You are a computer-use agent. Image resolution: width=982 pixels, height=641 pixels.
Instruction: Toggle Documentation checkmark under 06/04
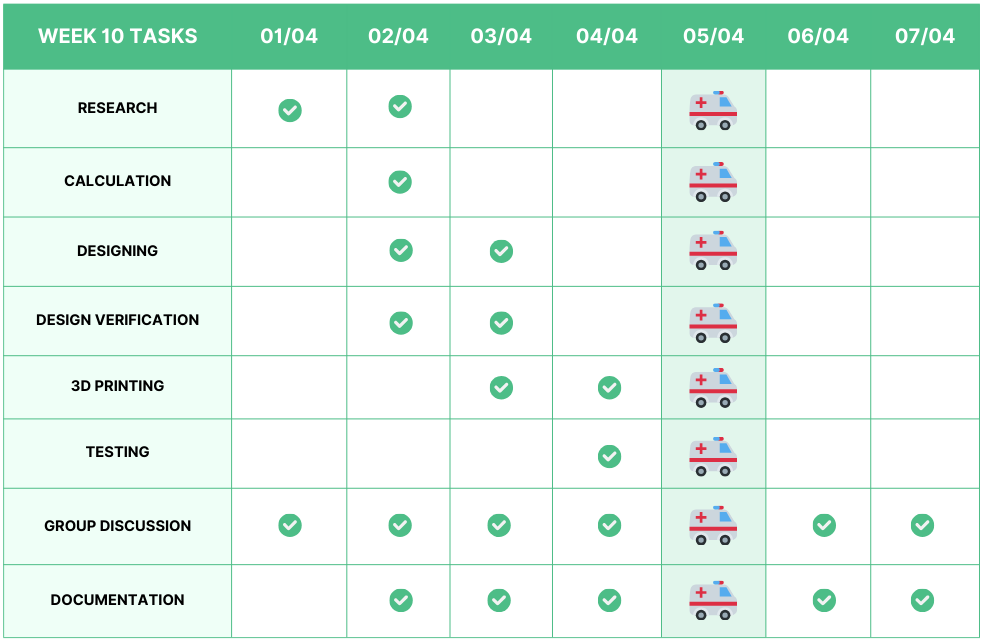(x=824, y=600)
